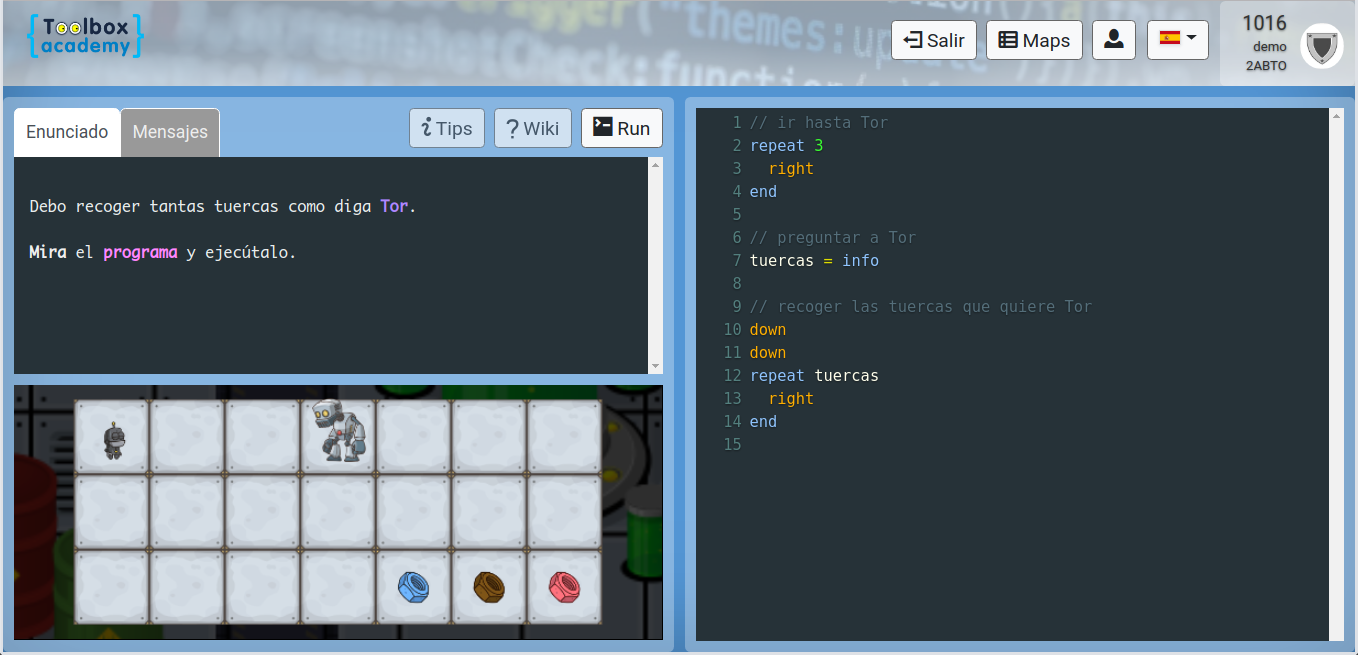
Task: Click the brown nut on the board
Action: 489,586
